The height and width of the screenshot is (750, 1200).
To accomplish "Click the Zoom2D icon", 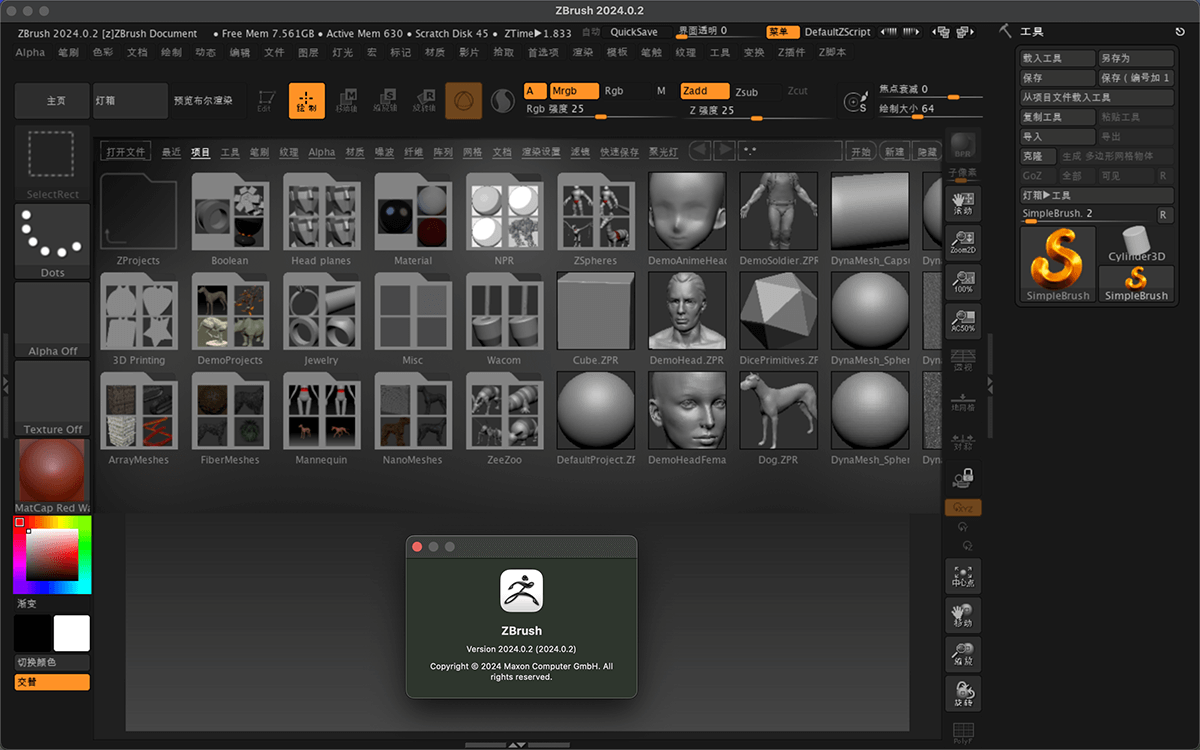I will (x=962, y=243).
